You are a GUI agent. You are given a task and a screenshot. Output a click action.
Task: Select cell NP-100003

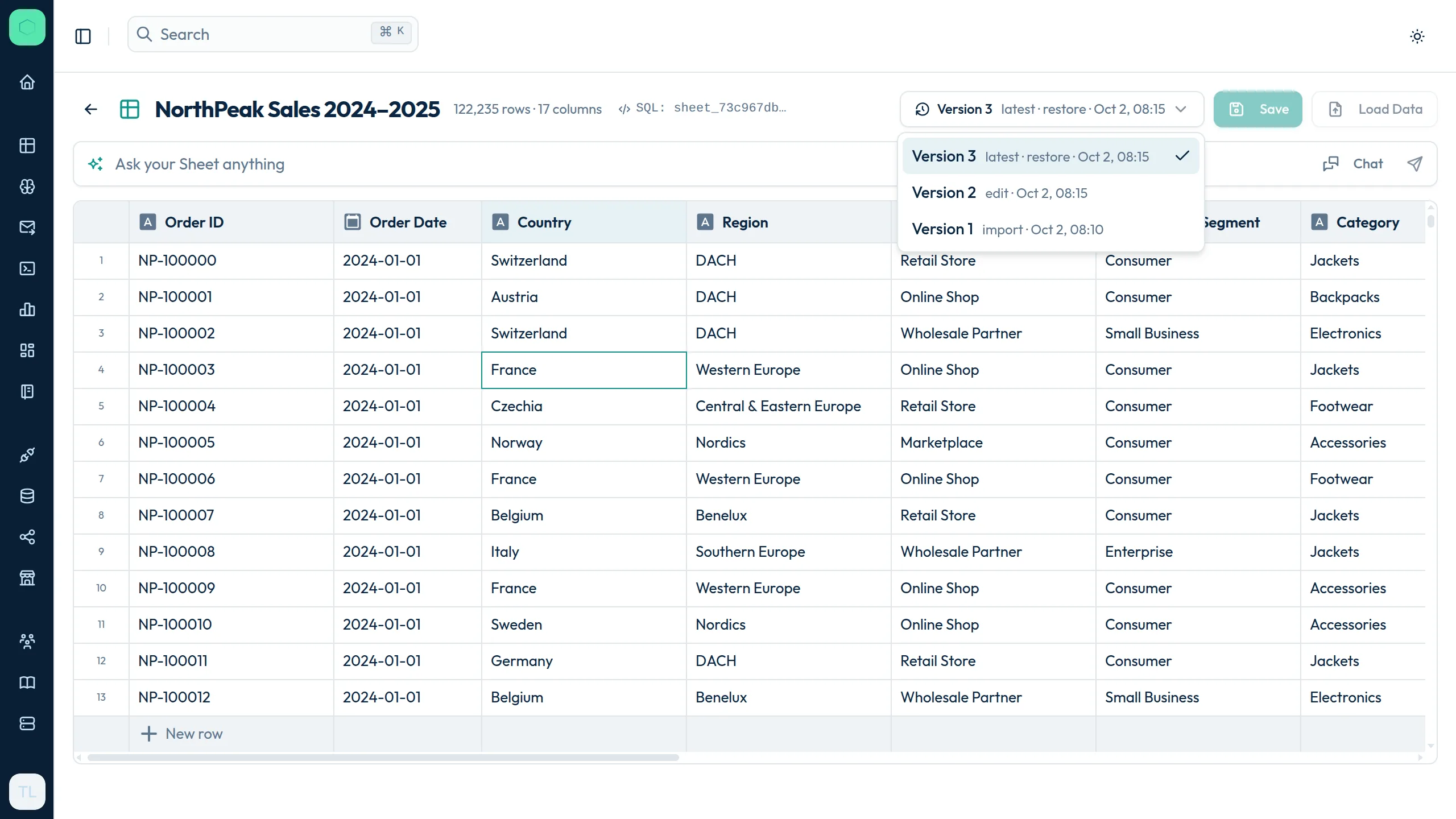click(x=231, y=370)
